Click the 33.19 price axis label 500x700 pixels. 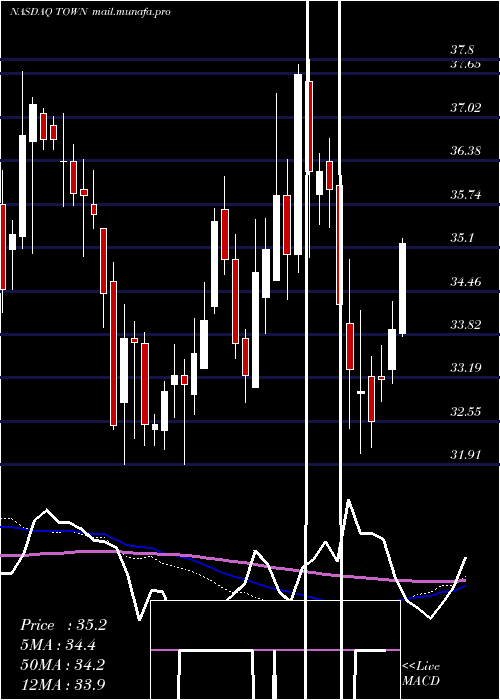(466, 368)
